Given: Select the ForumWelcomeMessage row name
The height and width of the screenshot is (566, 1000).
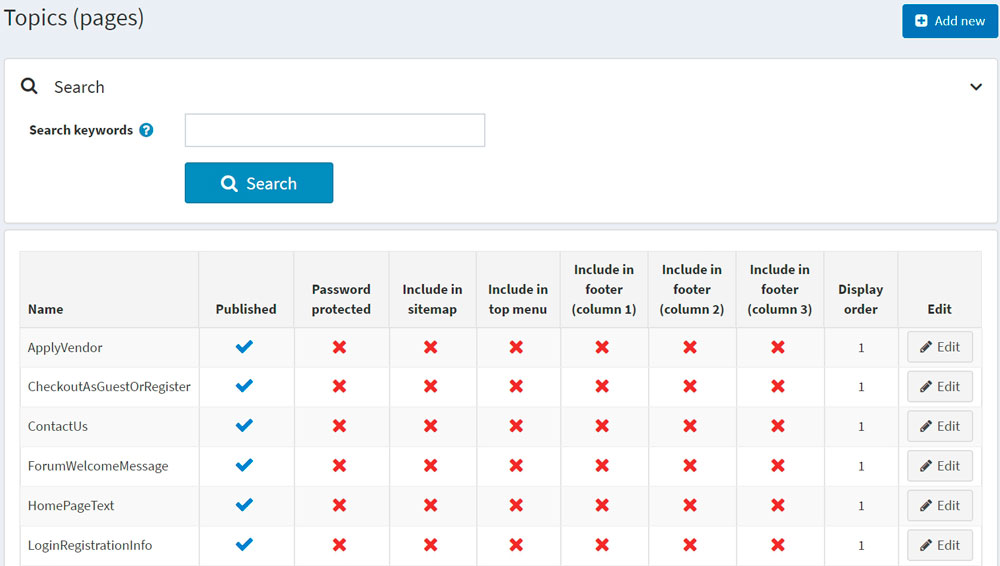Looking at the screenshot, I should 98,466.
